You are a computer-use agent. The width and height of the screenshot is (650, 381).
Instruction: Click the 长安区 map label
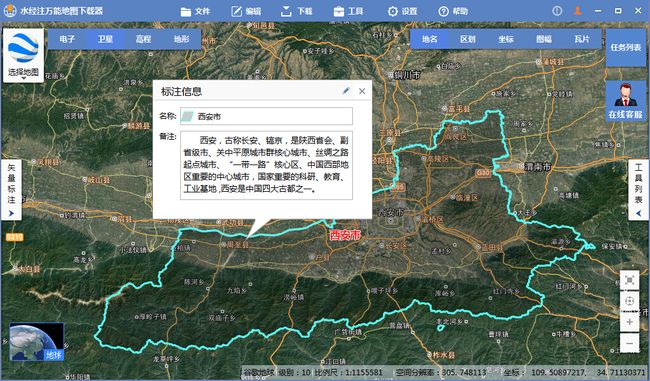click(x=396, y=246)
